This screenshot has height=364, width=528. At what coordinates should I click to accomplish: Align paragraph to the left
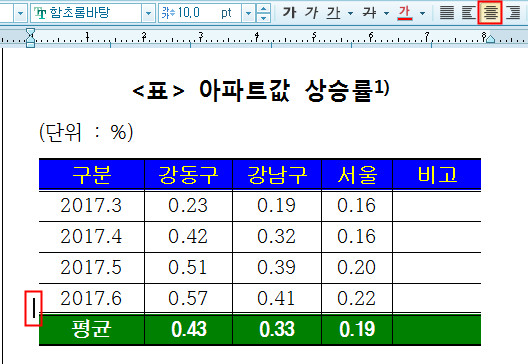468,13
